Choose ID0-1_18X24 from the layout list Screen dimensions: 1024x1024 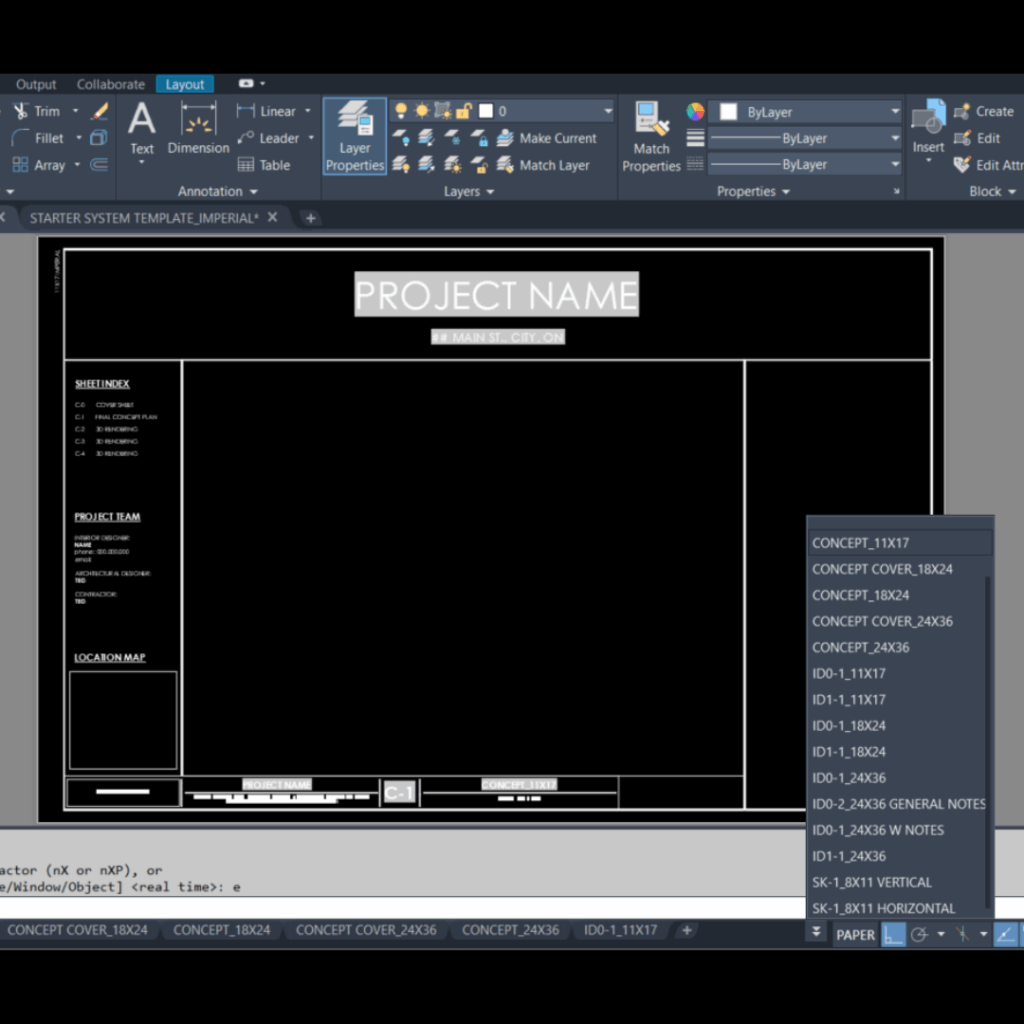pyautogui.click(x=848, y=726)
